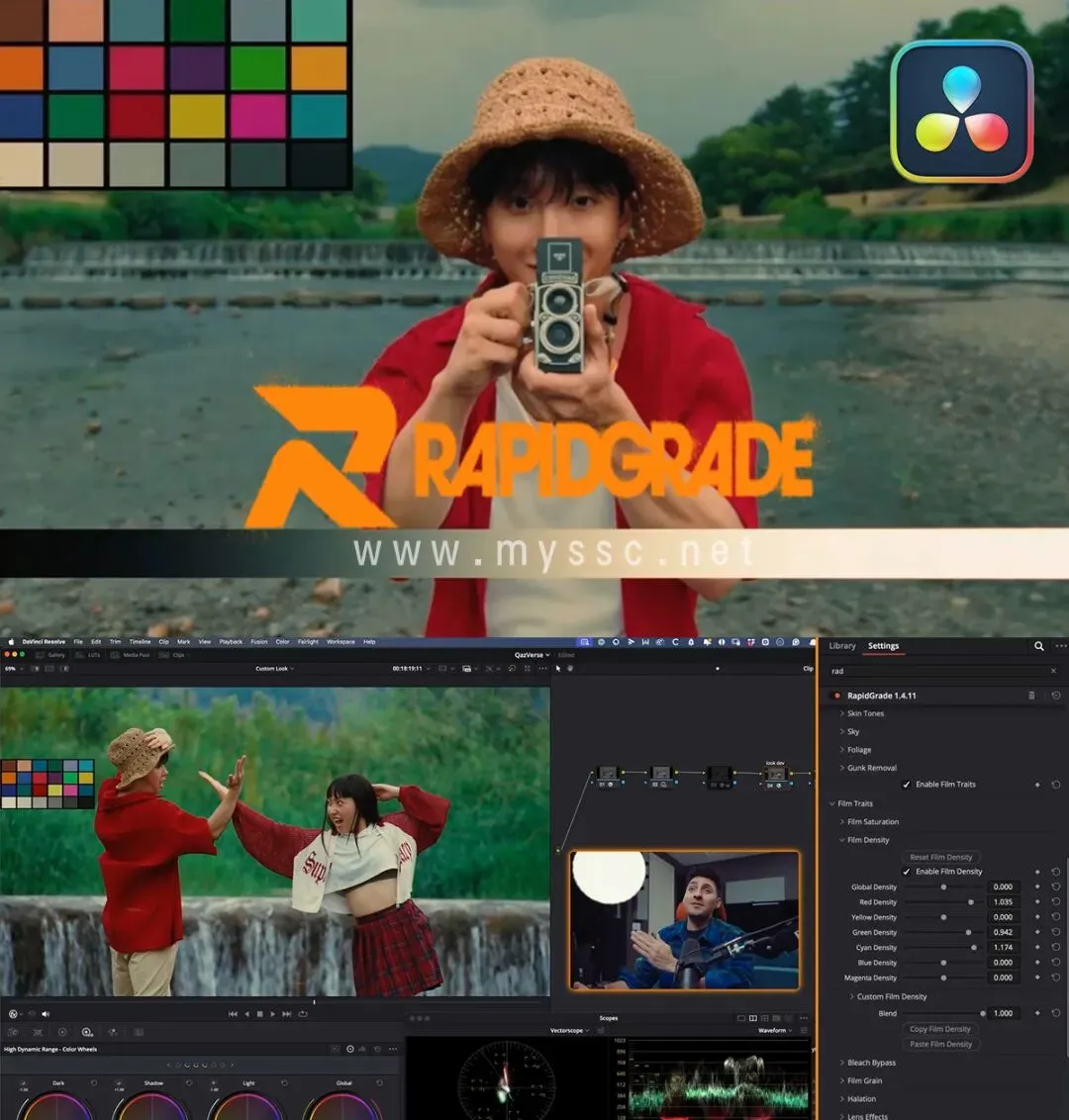Uncheck Enable Film Traits checkbox
This screenshot has width=1069, height=1120.
point(907,785)
